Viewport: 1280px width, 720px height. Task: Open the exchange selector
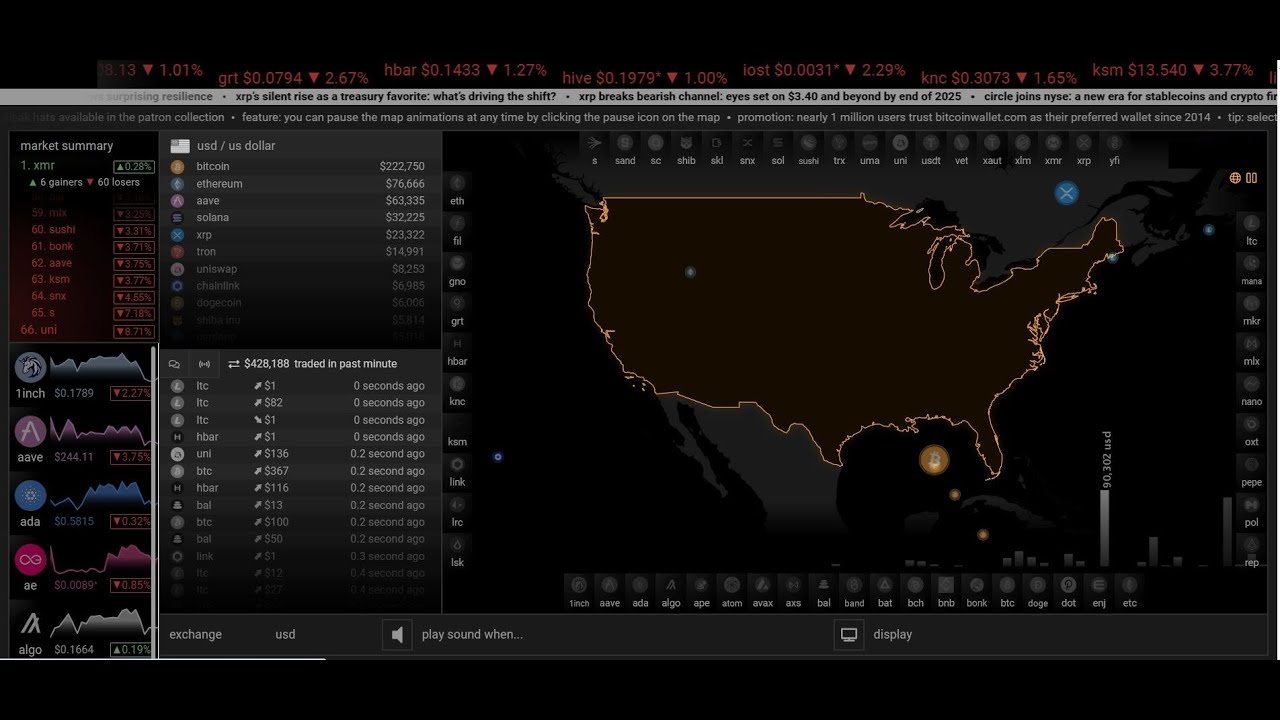pos(196,634)
